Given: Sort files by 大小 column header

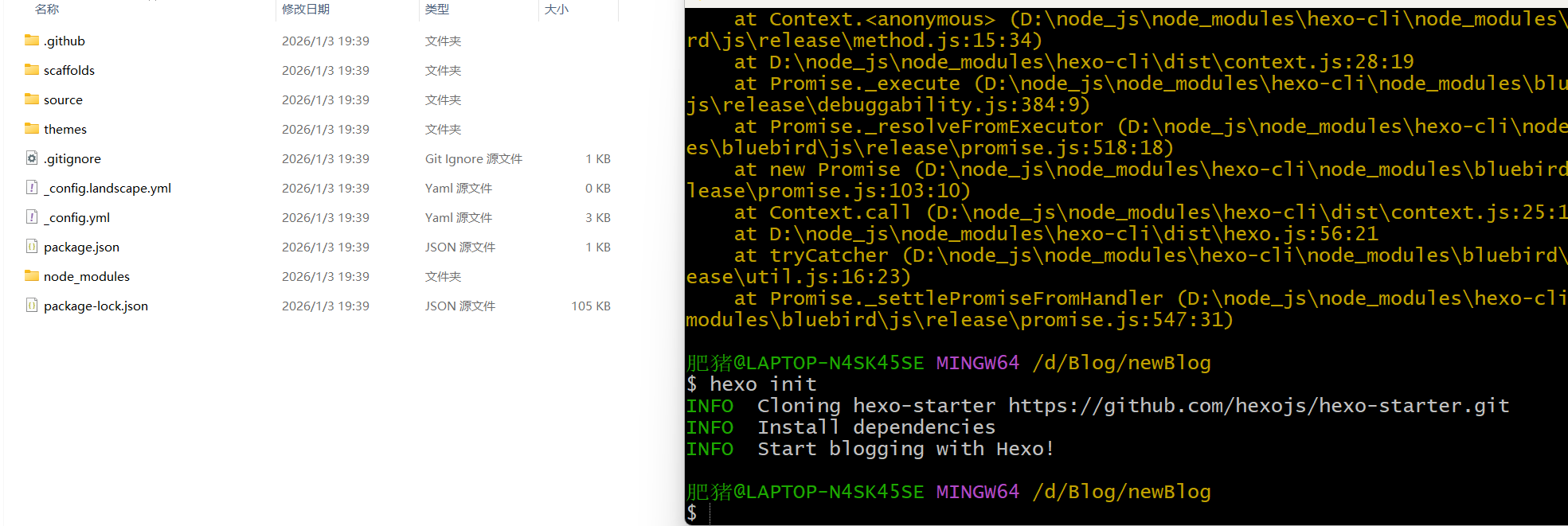Looking at the screenshot, I should (x=557, y=9).
